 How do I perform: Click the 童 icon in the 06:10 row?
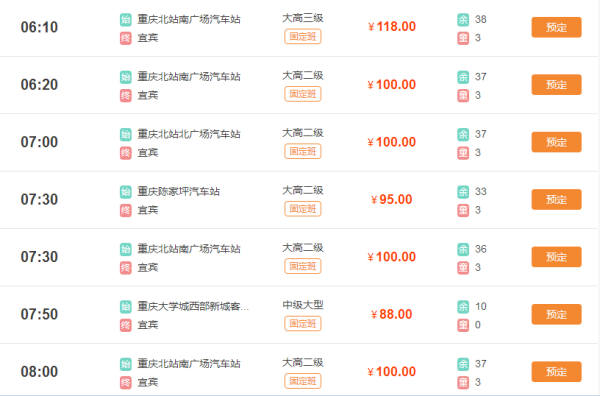463,38
